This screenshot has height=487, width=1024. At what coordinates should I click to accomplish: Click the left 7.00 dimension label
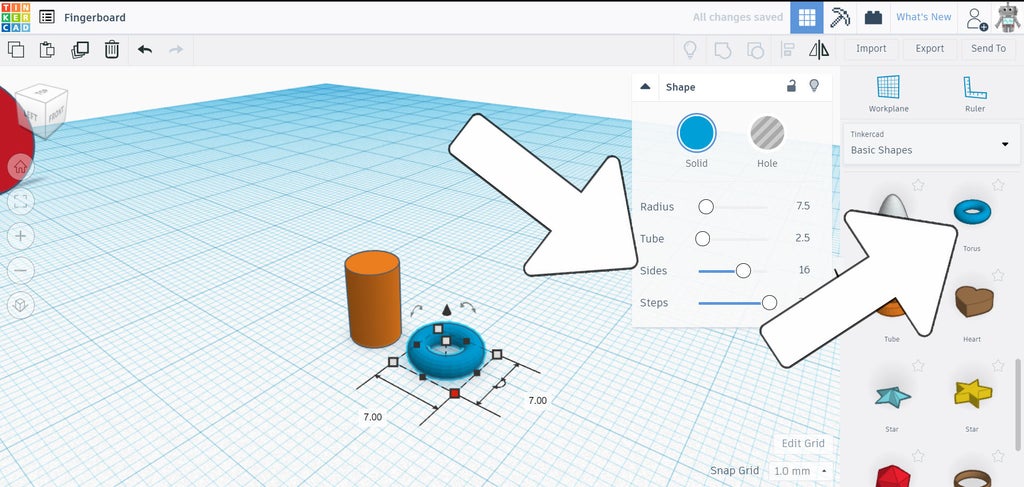372,416
